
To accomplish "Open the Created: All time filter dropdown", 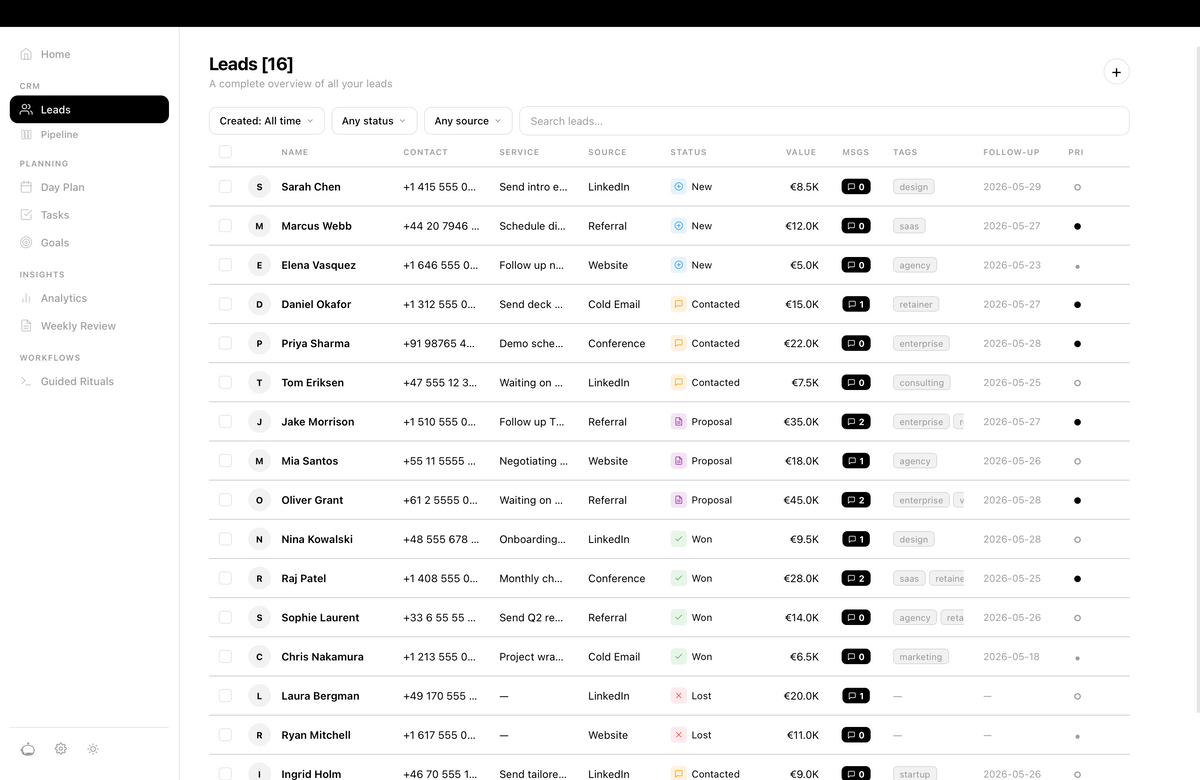I will point(267,121).
